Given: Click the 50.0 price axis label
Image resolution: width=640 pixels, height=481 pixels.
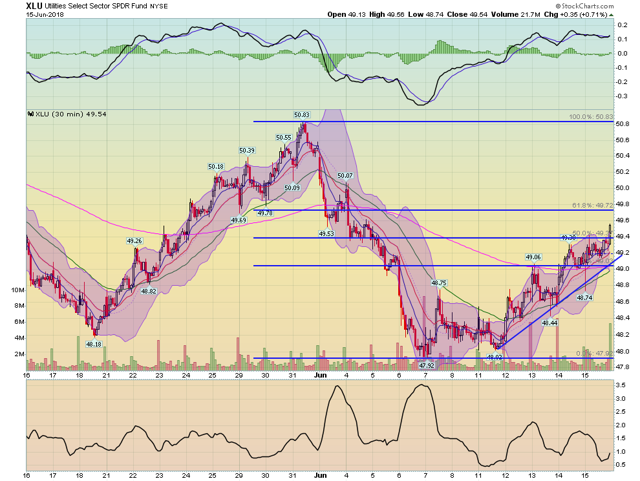Looking at the screenshot, I should point(623,188).
